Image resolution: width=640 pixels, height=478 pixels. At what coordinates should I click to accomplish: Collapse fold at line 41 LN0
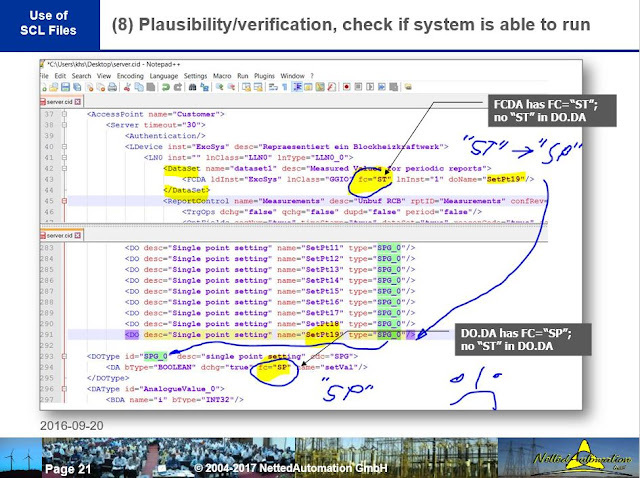click(x=64, y=158)
